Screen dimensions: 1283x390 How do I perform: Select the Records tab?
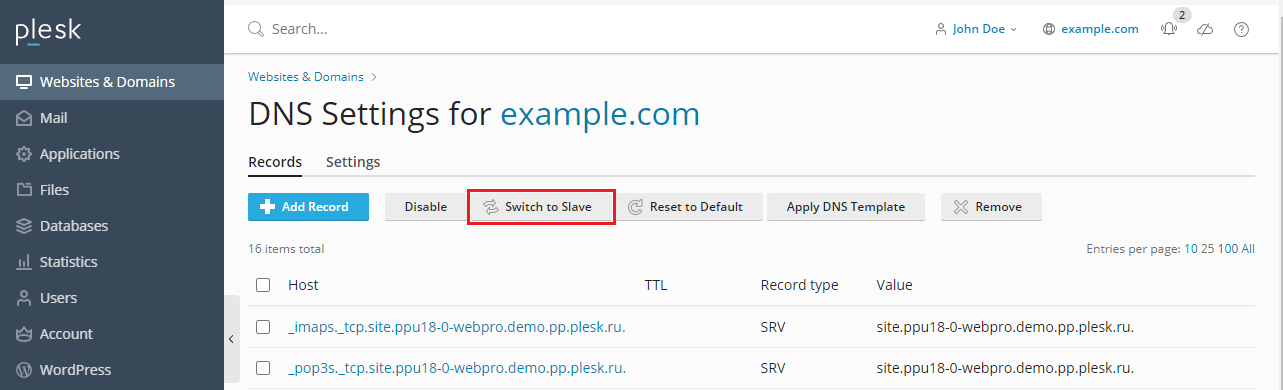pos(275,162)
